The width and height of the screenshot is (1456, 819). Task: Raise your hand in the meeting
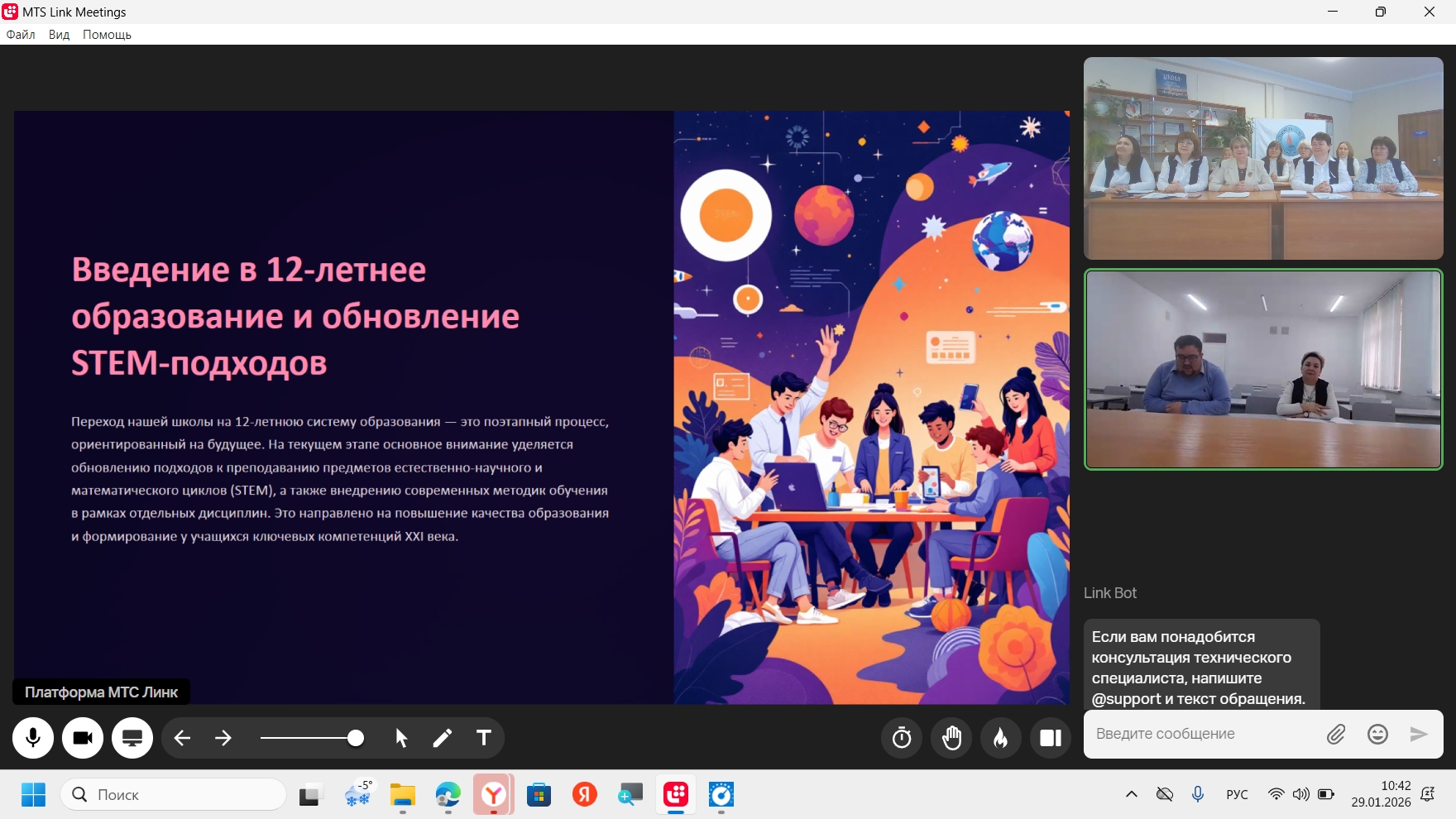point(951,738)
